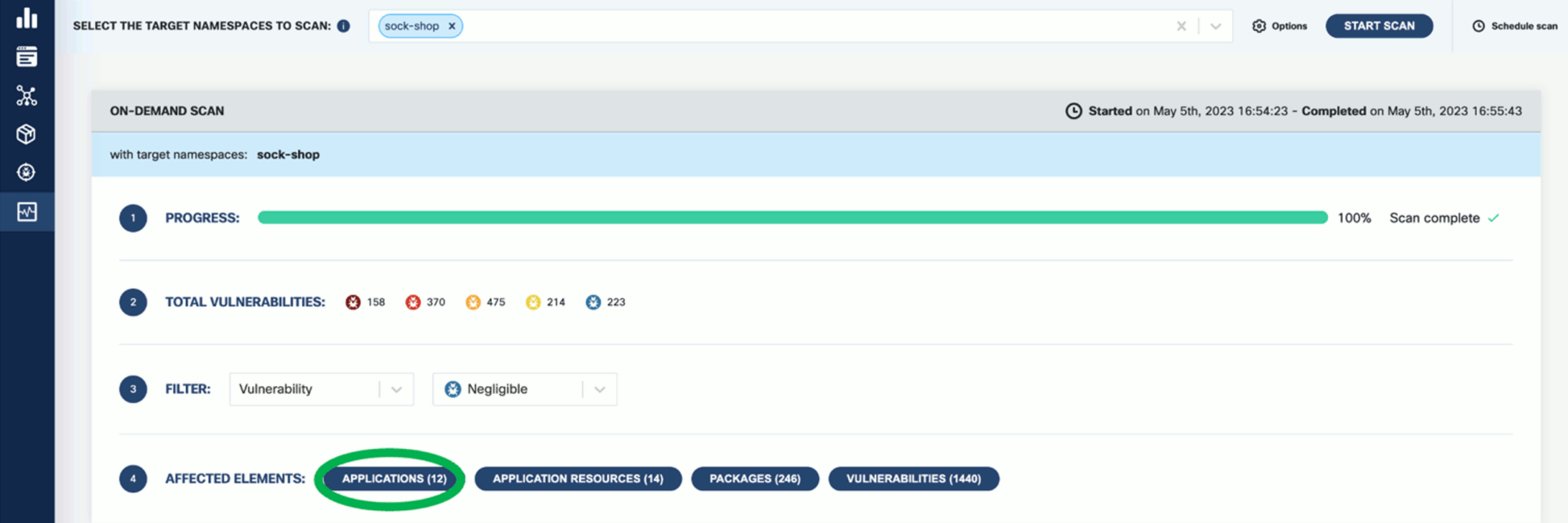Viewport: 1568px width, 523px height.
Task: Click the Options gear icon
Action: click(x=1259, y=26)
